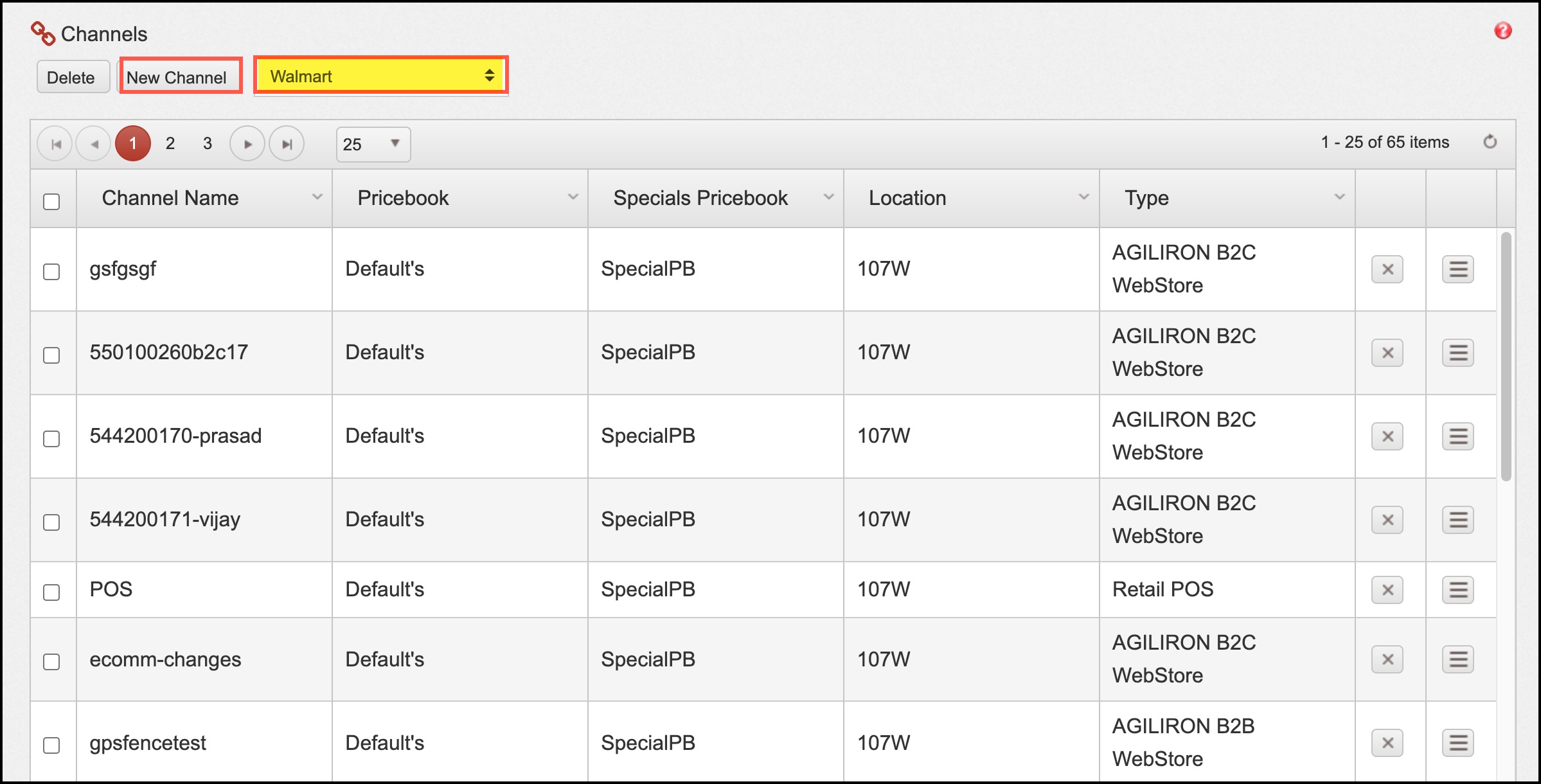Click the vertical grid scrollbar

pos(1506,357)
